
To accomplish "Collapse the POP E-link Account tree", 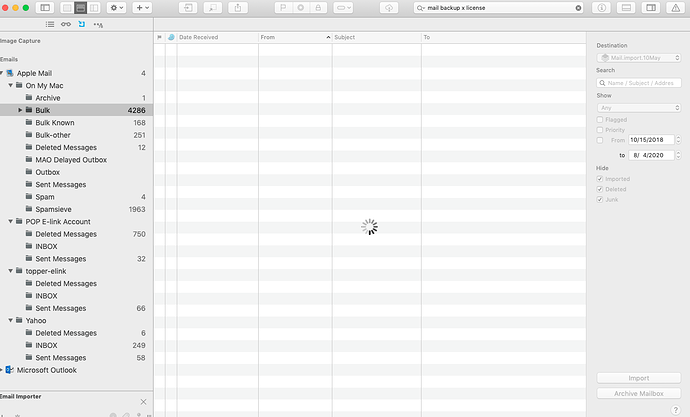I will [x=11, y=221].
